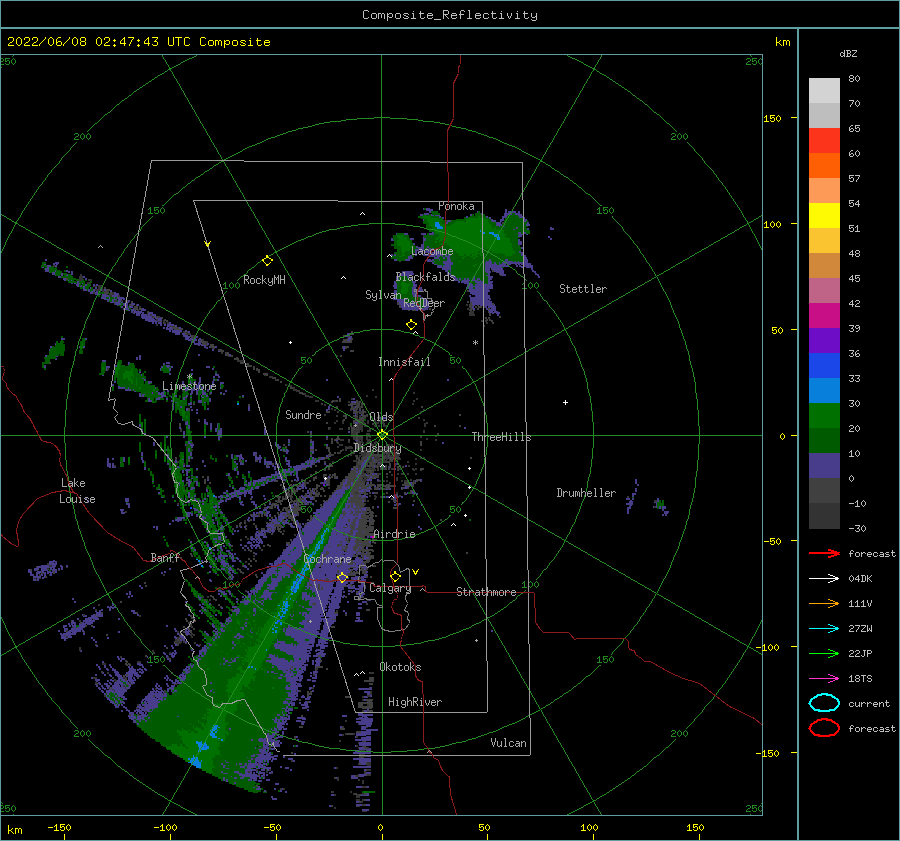Click the RockyMH label
The height and width of the screenshot is (841, 900).
click(264, 280)
